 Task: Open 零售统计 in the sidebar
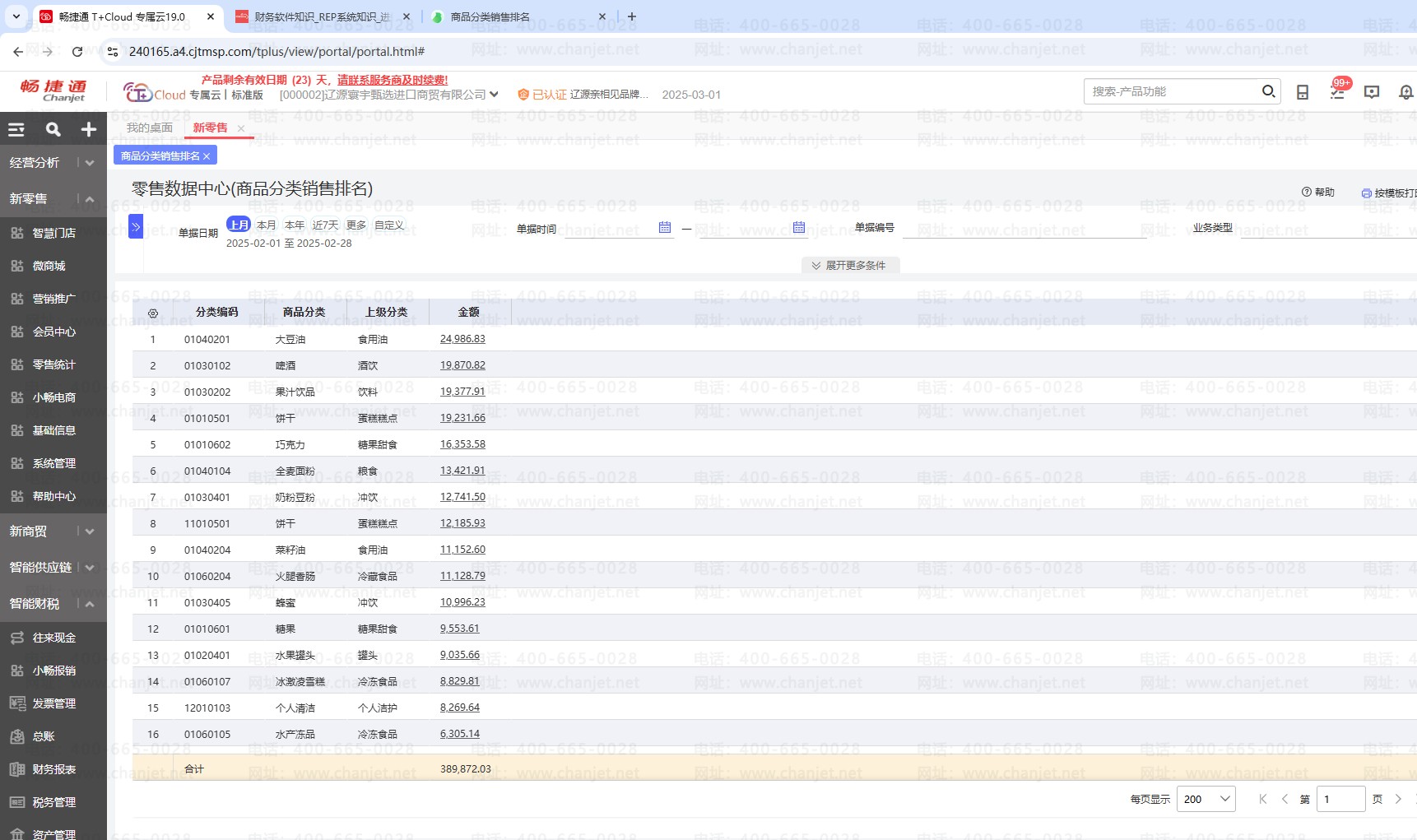[x=53, y=364]
